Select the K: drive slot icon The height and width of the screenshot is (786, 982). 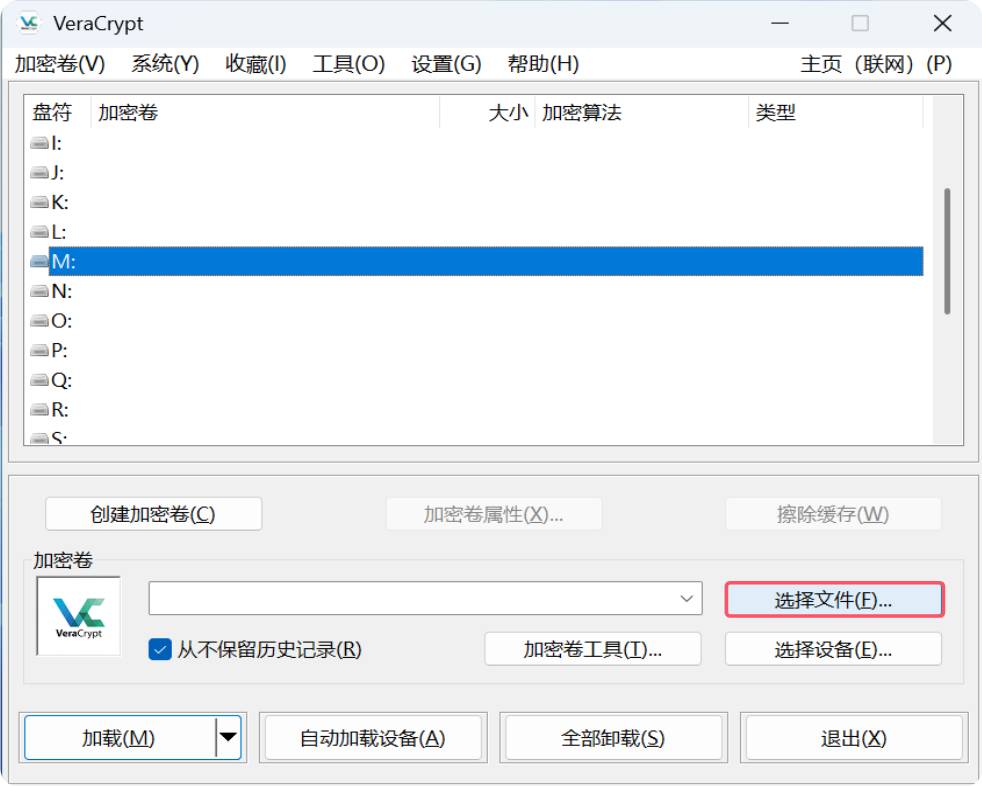coord(40,202)
